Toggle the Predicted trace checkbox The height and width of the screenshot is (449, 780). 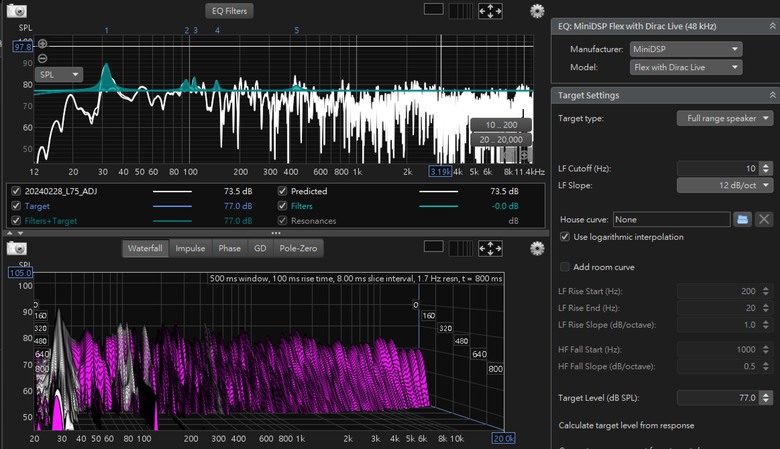[283, 191]
